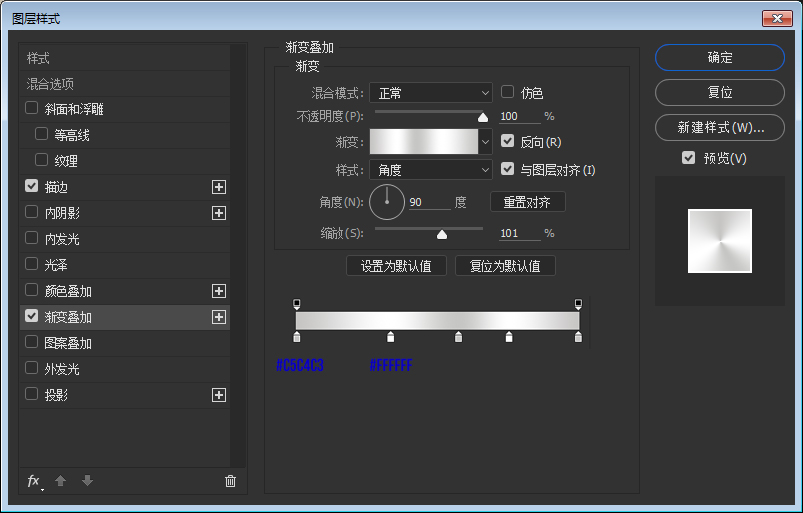Image resolution: width=803 pixels, height=513 pixels.
Task: Click the second color stop #FFFFFF
Action: [391, 336]
